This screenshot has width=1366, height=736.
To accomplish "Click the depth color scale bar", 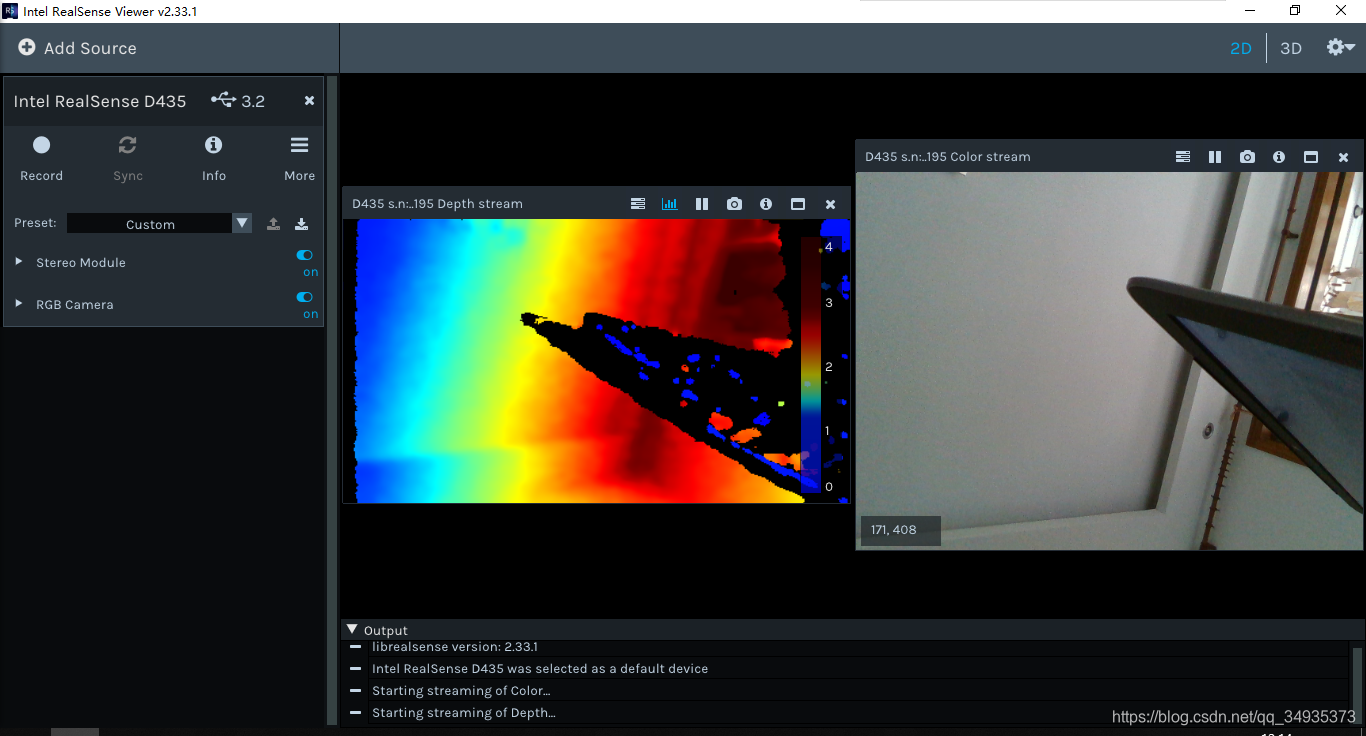I will (811, 365).
